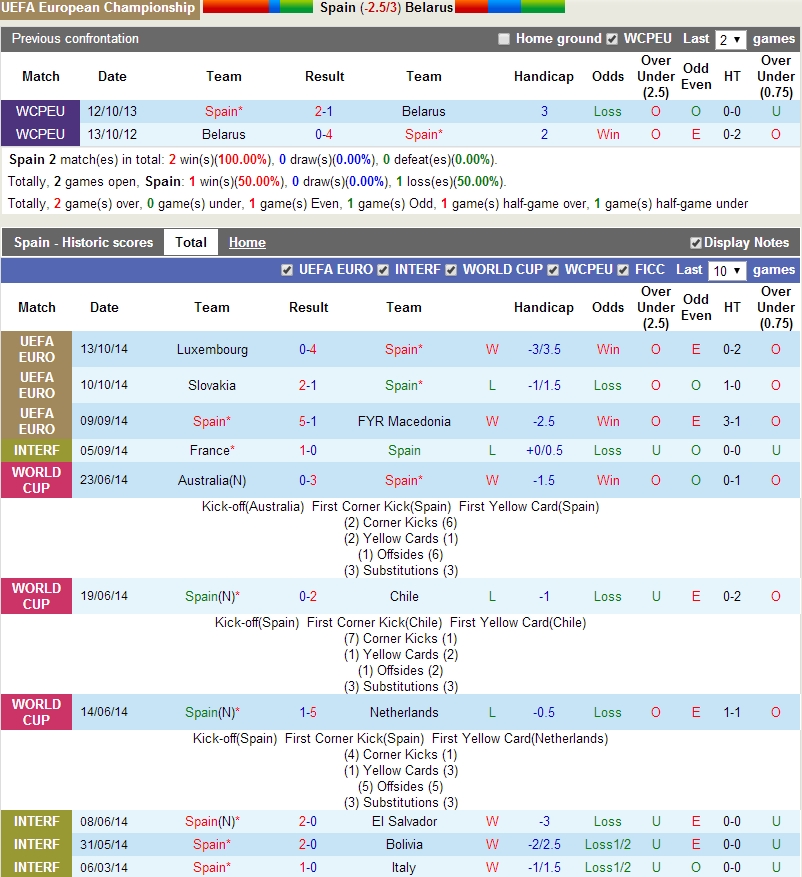Click France* team name
This screenshot has width=802, height=877.
212,450
